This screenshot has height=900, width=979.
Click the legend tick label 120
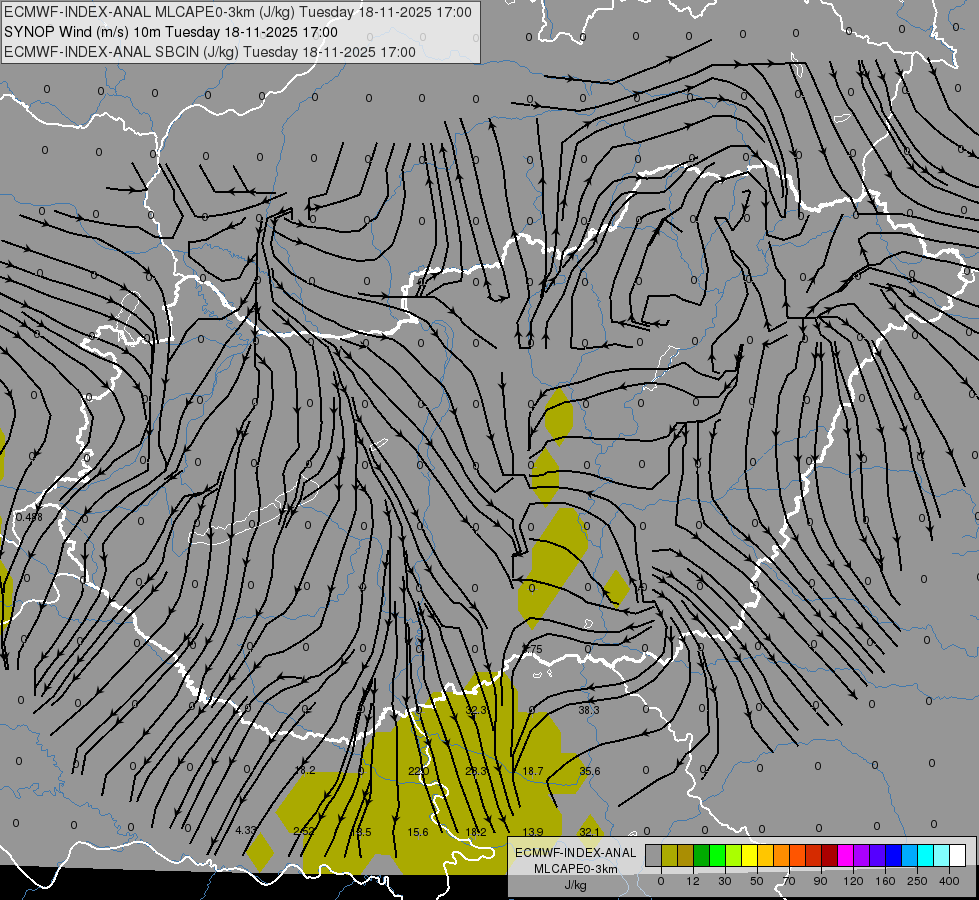click(x=853, y=881)
